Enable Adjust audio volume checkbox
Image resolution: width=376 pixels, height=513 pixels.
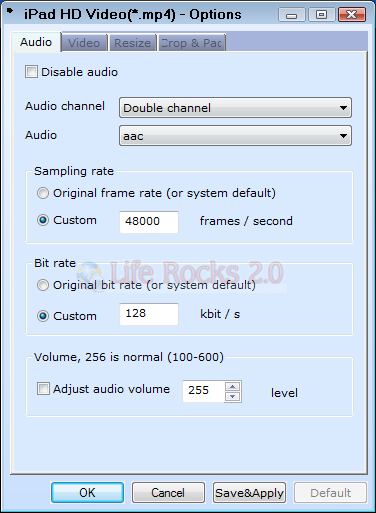[43, 389]
